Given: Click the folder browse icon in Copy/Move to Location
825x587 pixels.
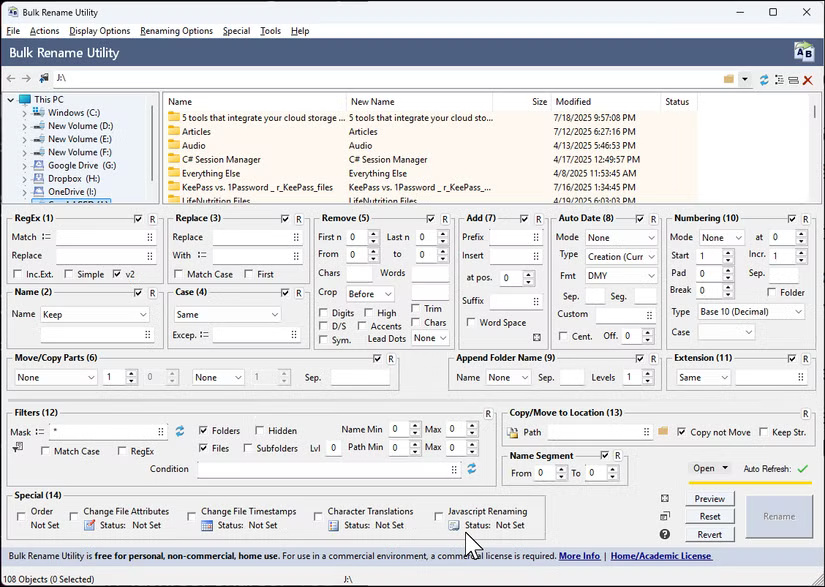Looking at the screenshot, I should click(x=663, y=432).
